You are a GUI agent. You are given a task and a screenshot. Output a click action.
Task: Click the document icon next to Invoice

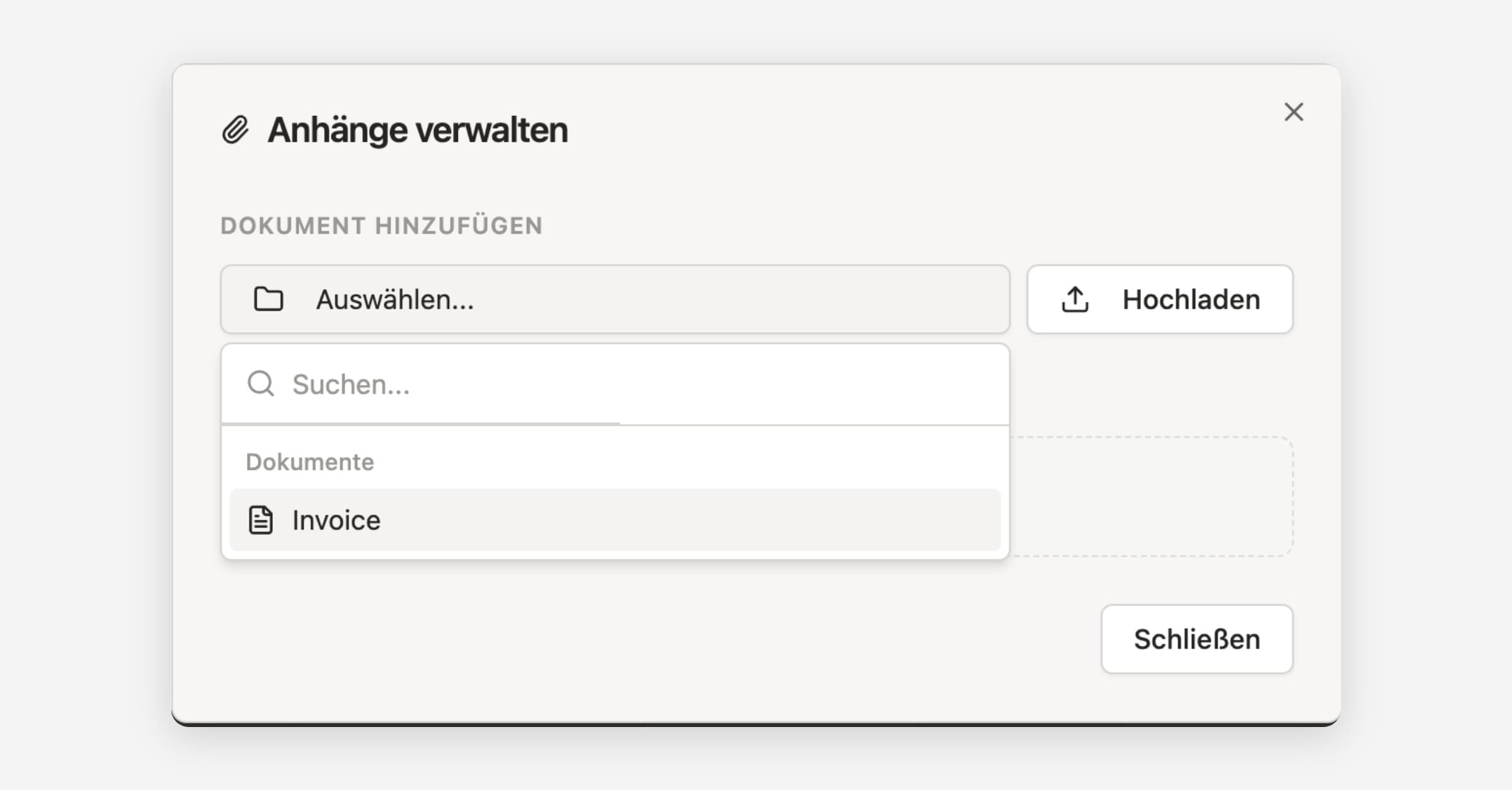(x=261, y=520)
